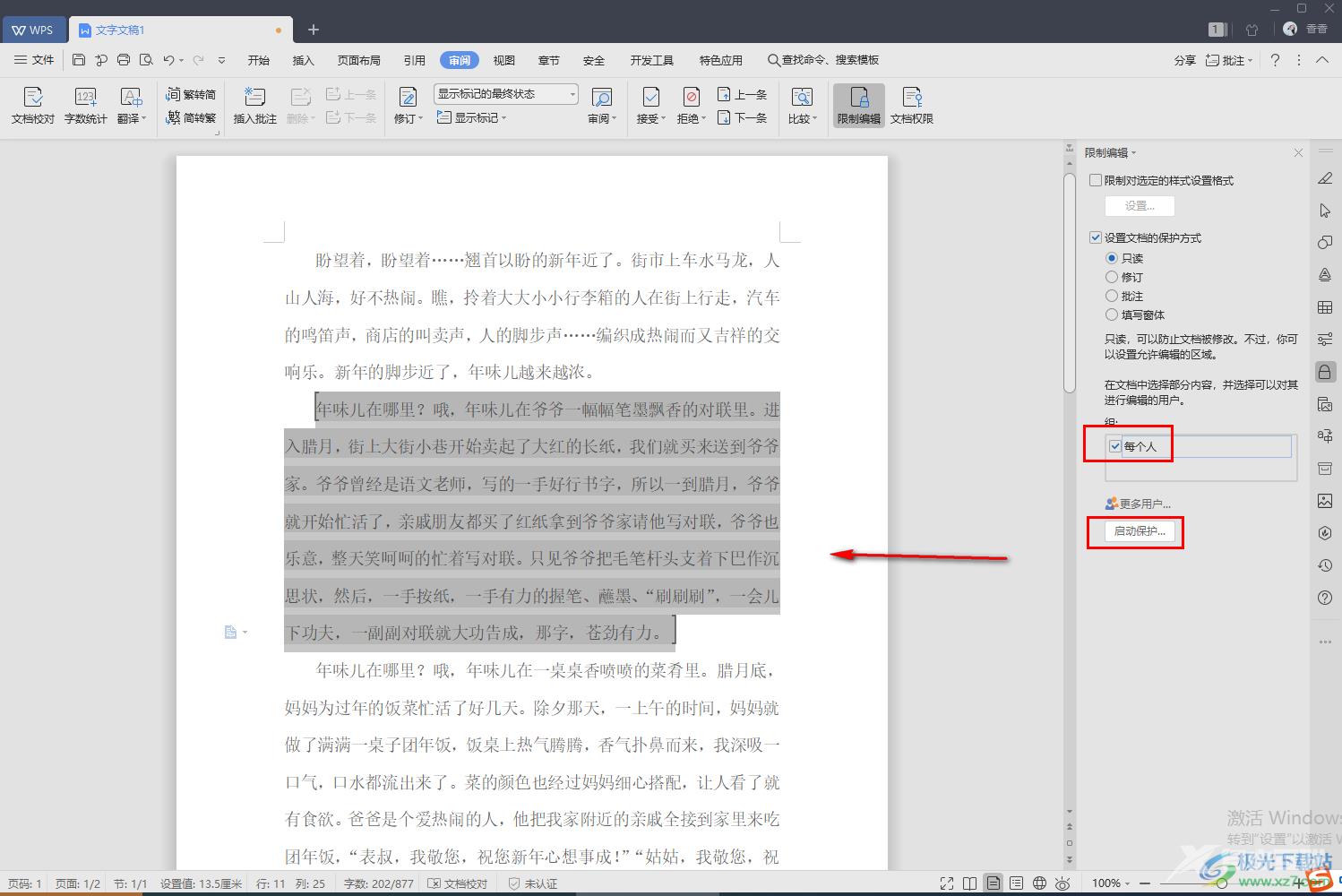Image resolution: width=1342 pixels, height=896 pixels.
Task: Open a new document tab with plus
Action: [314, 30]
